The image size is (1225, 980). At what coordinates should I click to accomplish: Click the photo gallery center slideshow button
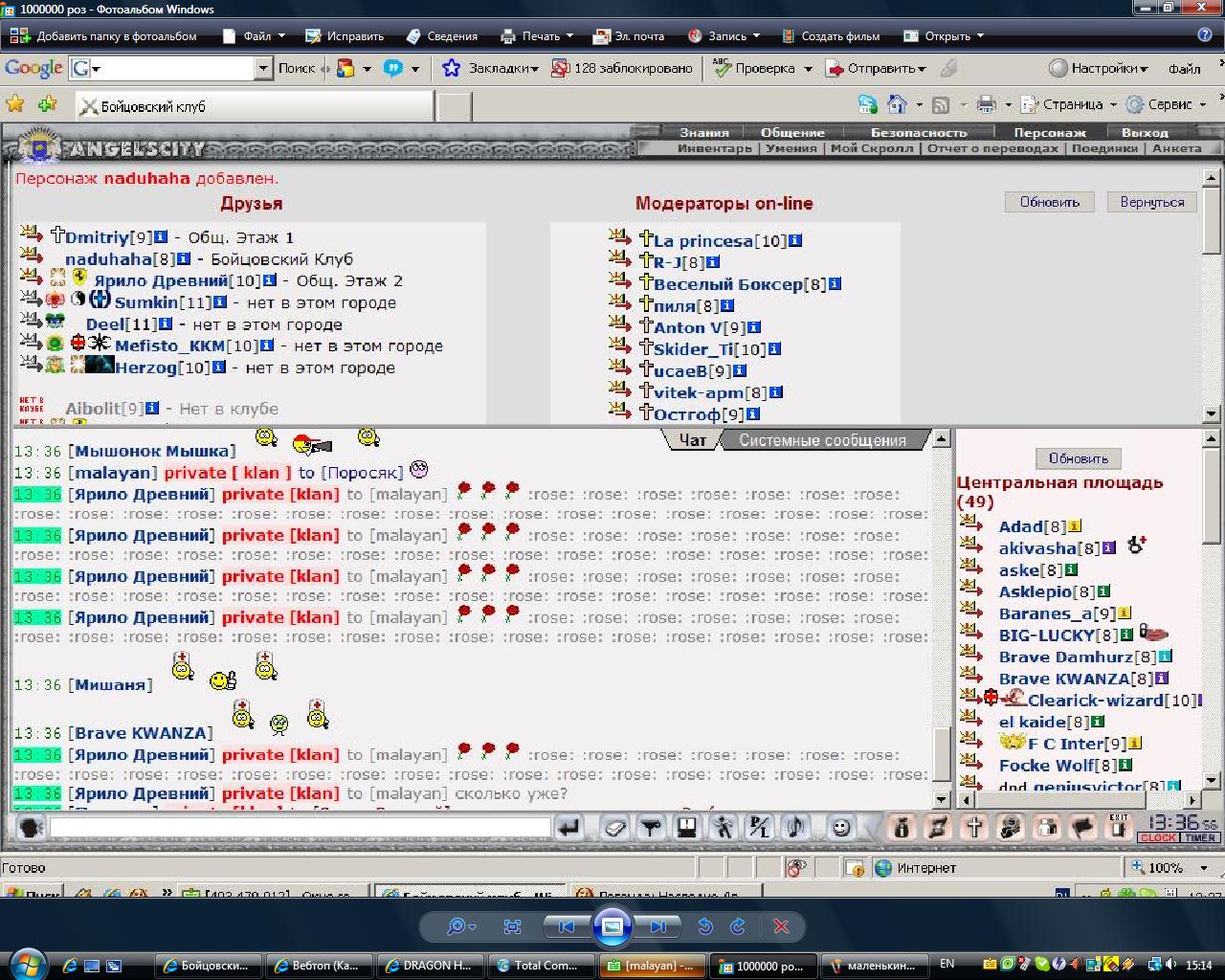(x=612, y=926)
